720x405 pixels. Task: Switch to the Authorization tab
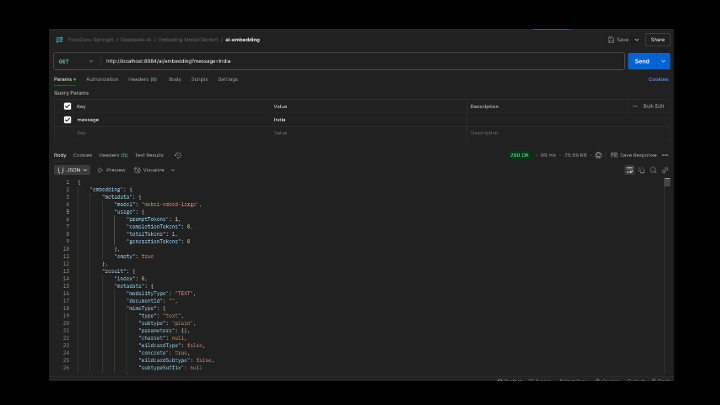[102, 78]
